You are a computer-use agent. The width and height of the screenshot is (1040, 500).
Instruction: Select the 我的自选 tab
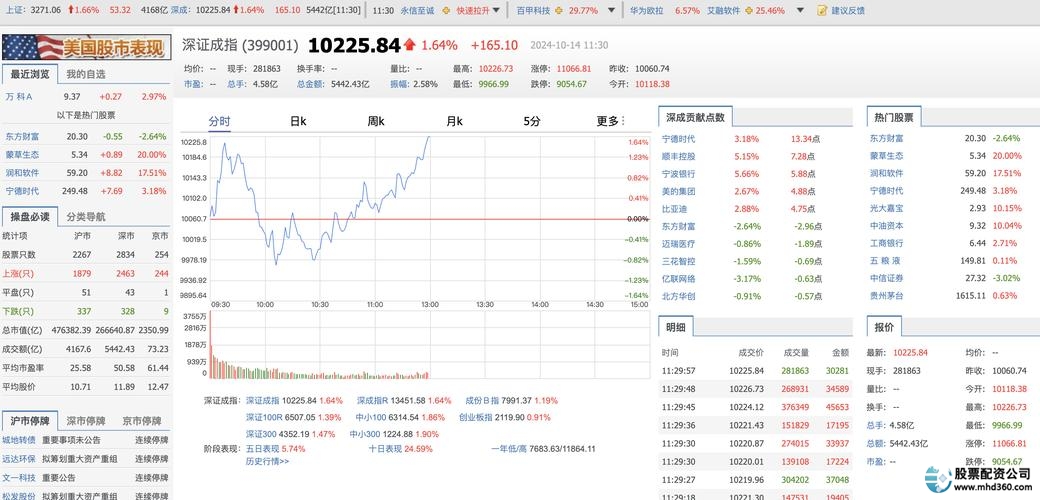86,74
